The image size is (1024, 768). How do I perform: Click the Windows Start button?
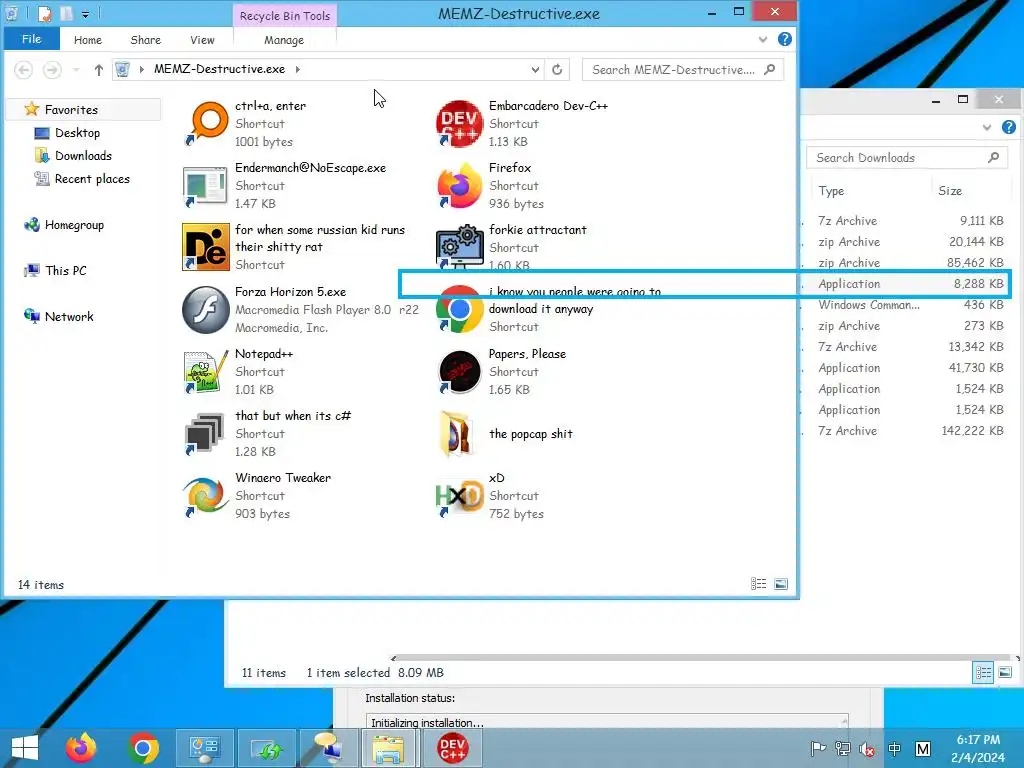[25, 748]
